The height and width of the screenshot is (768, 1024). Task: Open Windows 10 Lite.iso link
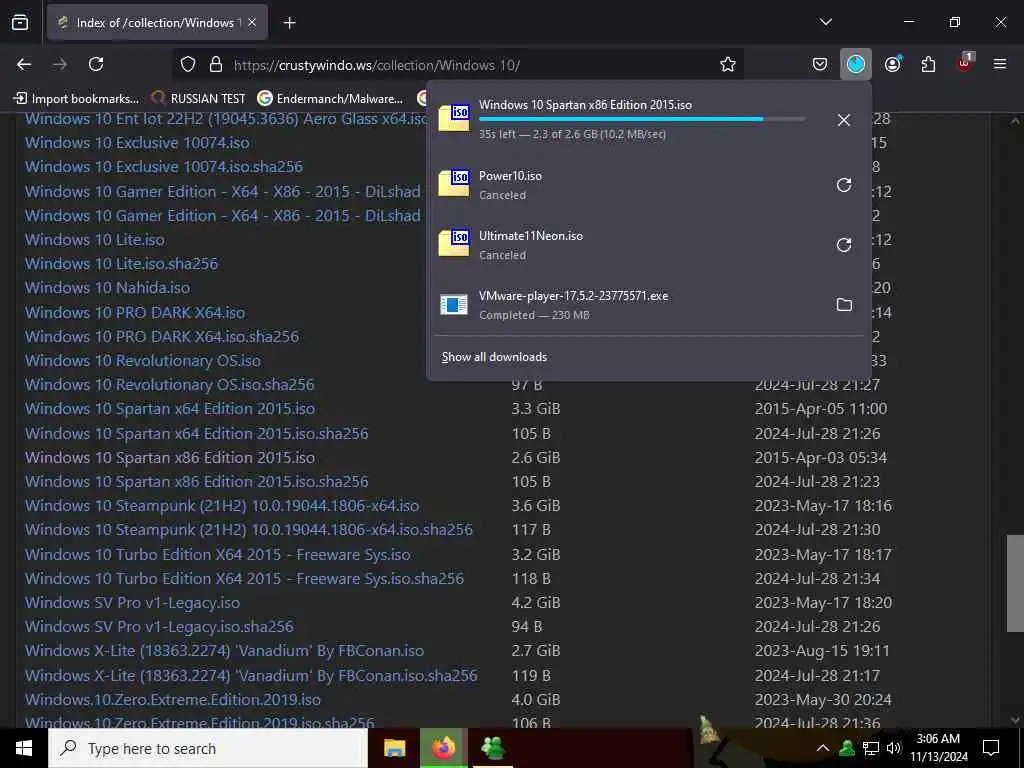(x=95, y=240)
